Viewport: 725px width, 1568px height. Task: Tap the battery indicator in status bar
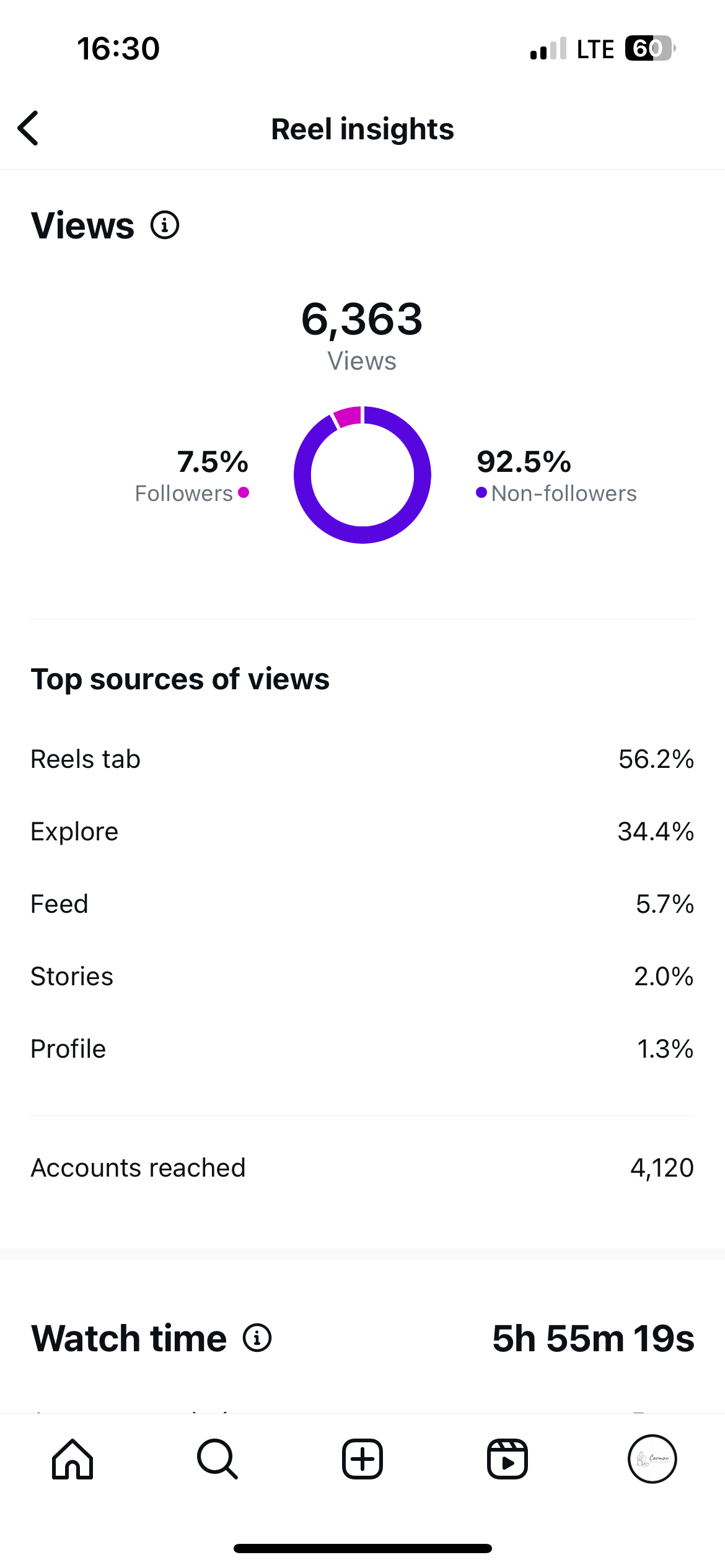click(x=650, y=48)
